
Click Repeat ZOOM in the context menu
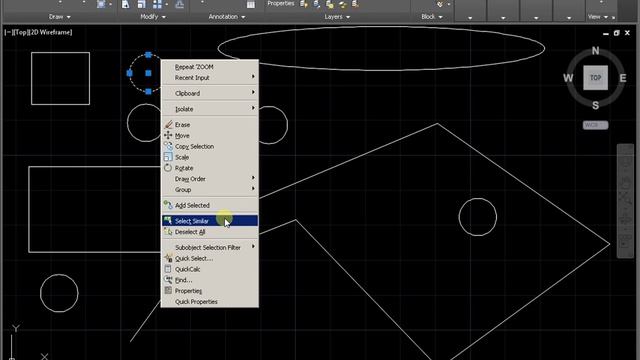[210, 67]
